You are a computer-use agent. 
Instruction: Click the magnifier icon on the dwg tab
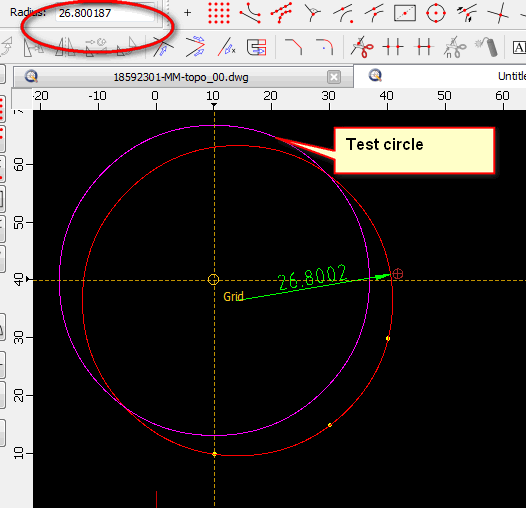[31, 77]
